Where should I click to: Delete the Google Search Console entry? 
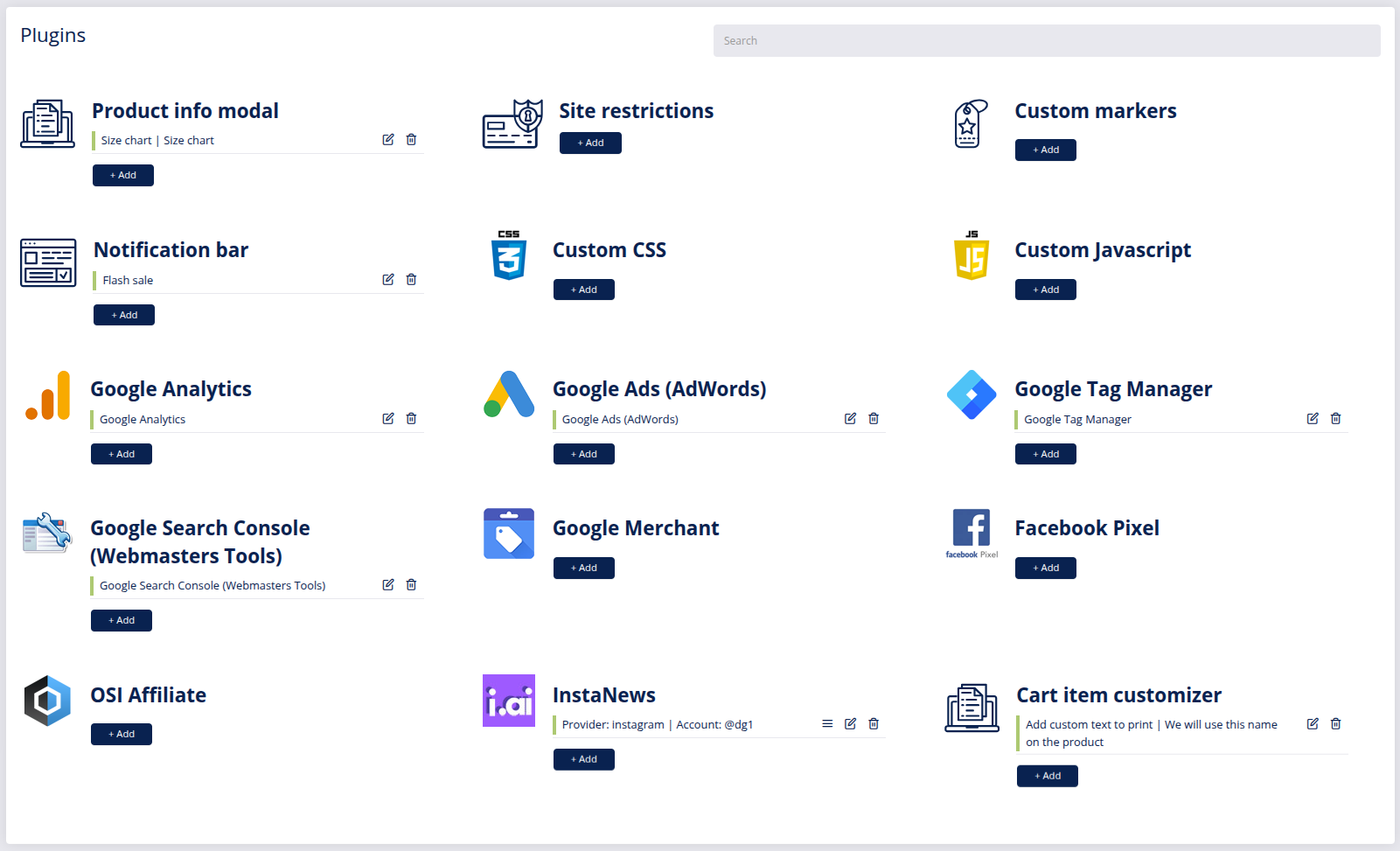411,585
